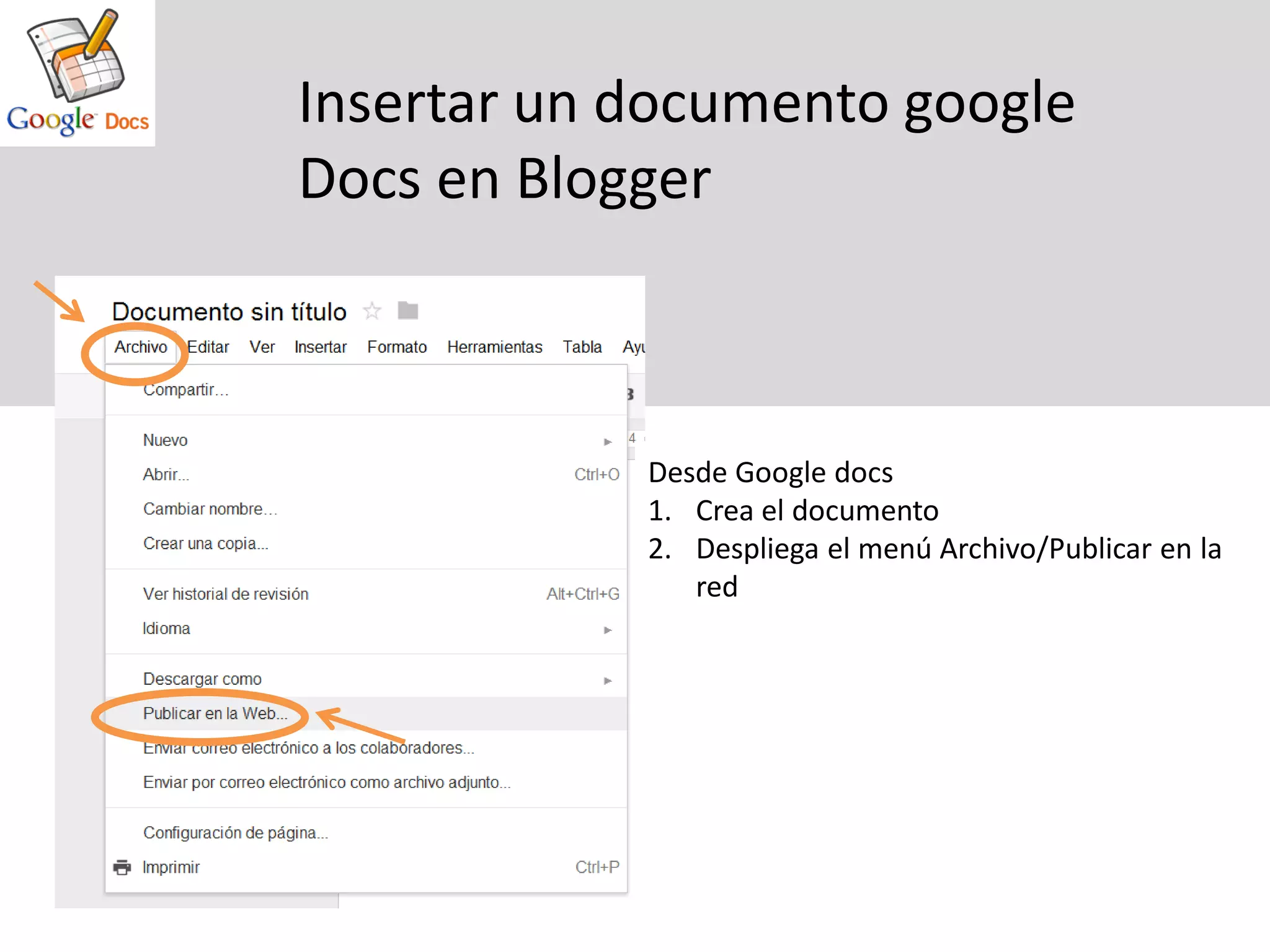Open the Formato menu

point(397,347)
